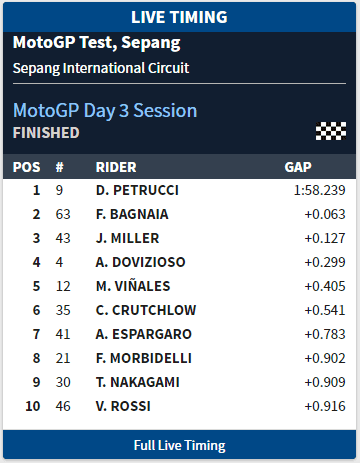Click the checkered flag icon
This screenshot has width=360, height=463.
point(331,131)
